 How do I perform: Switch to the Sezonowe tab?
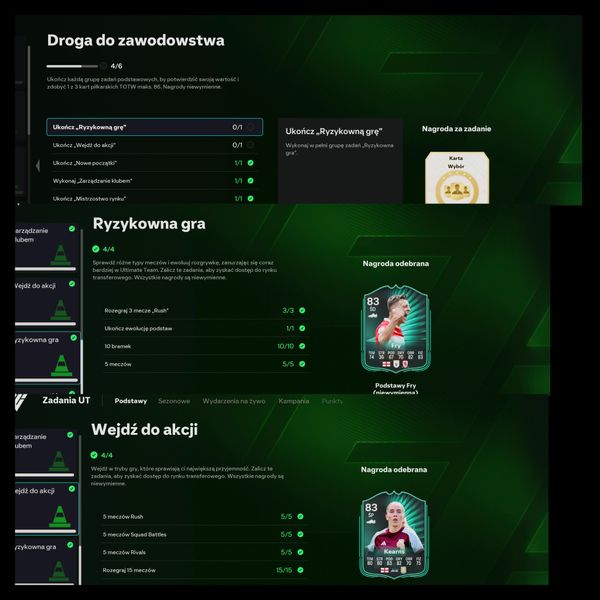coord(174,401)
